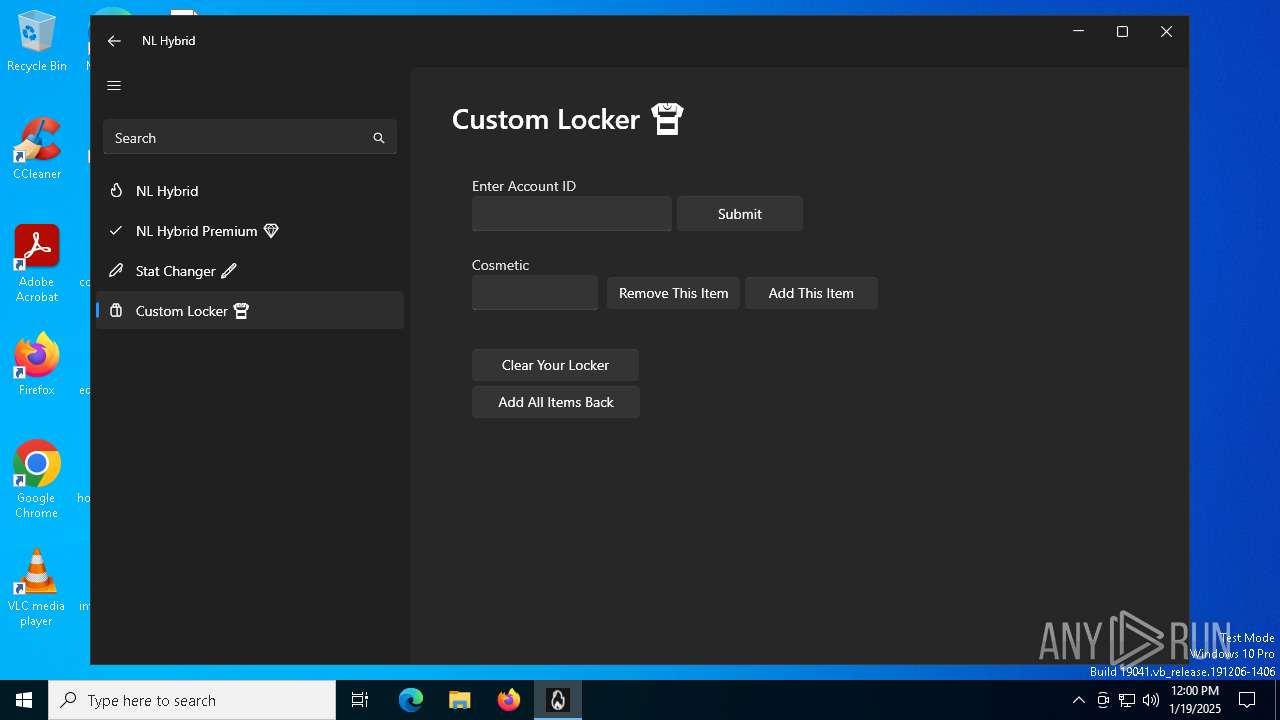Click the 'NL Hybrid' window title
The width and height of the screenshot is (1280, 720).
pyautogui.click(x=169, y=41)
